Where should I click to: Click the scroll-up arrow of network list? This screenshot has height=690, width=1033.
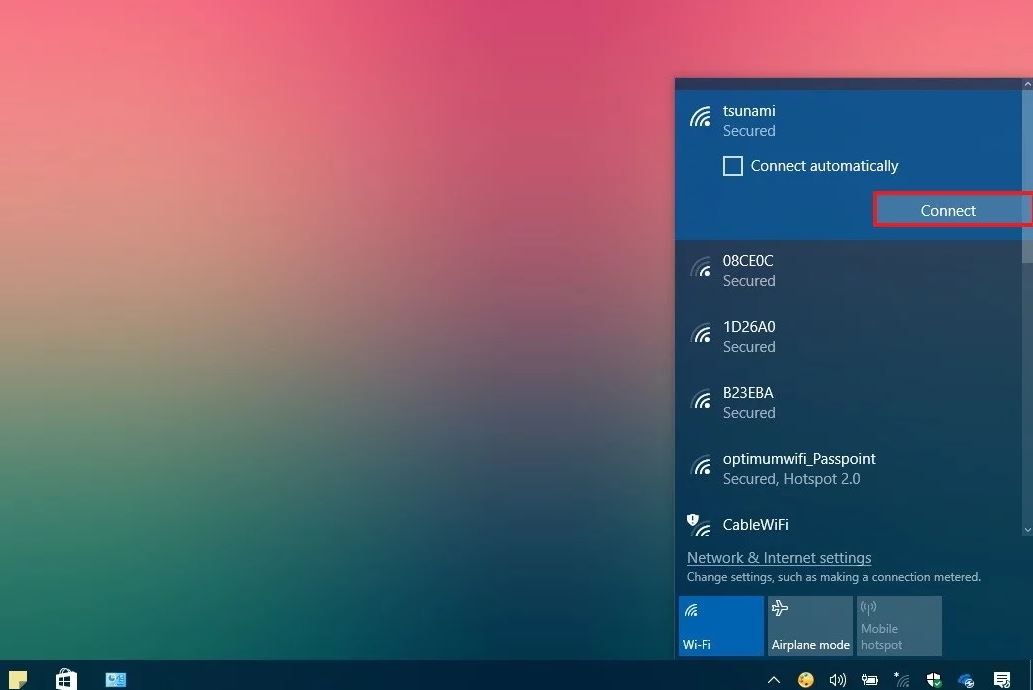pyautogui.click(x=1027, y=84)
